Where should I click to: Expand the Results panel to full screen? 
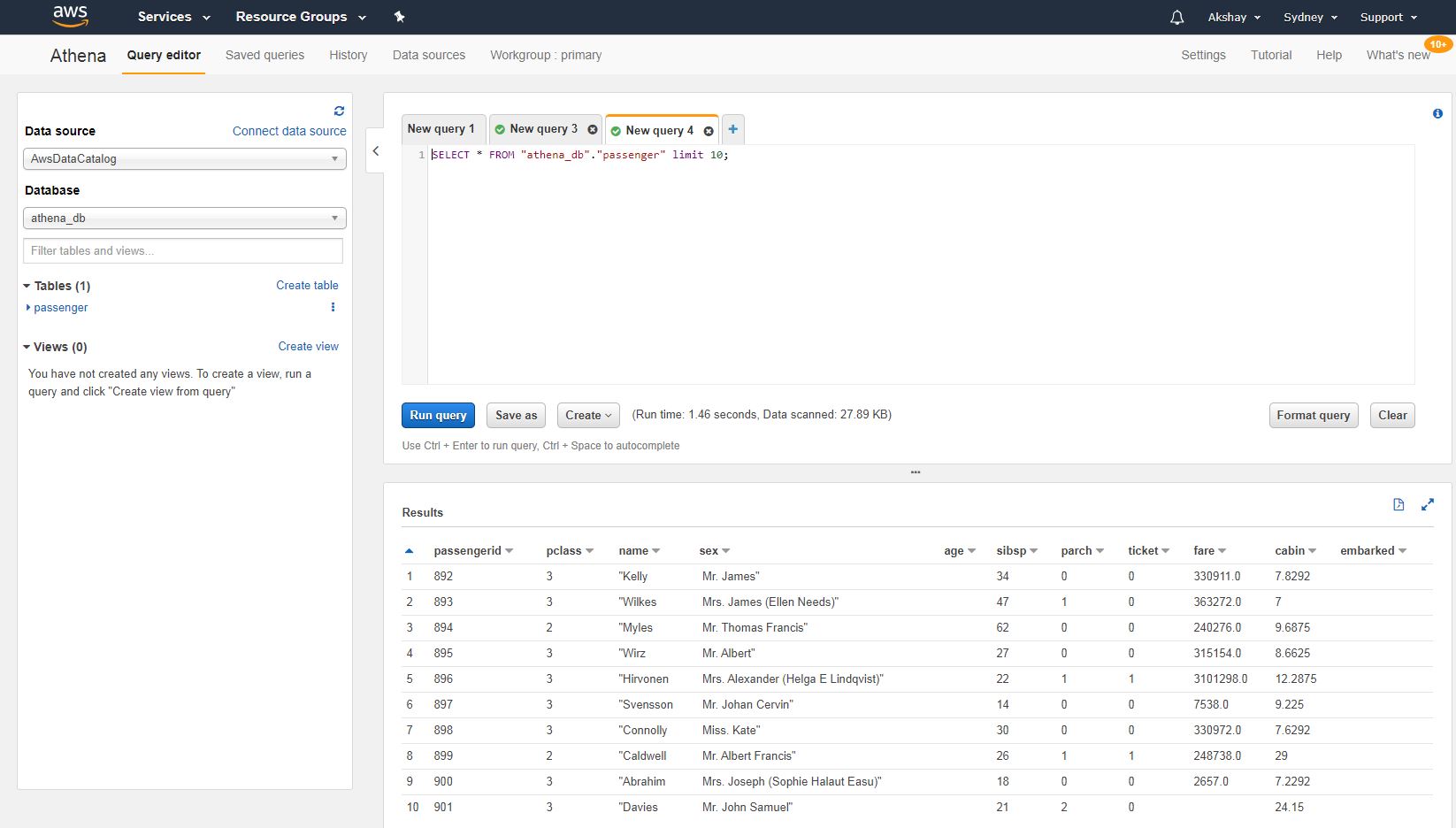click(1428, 504)
